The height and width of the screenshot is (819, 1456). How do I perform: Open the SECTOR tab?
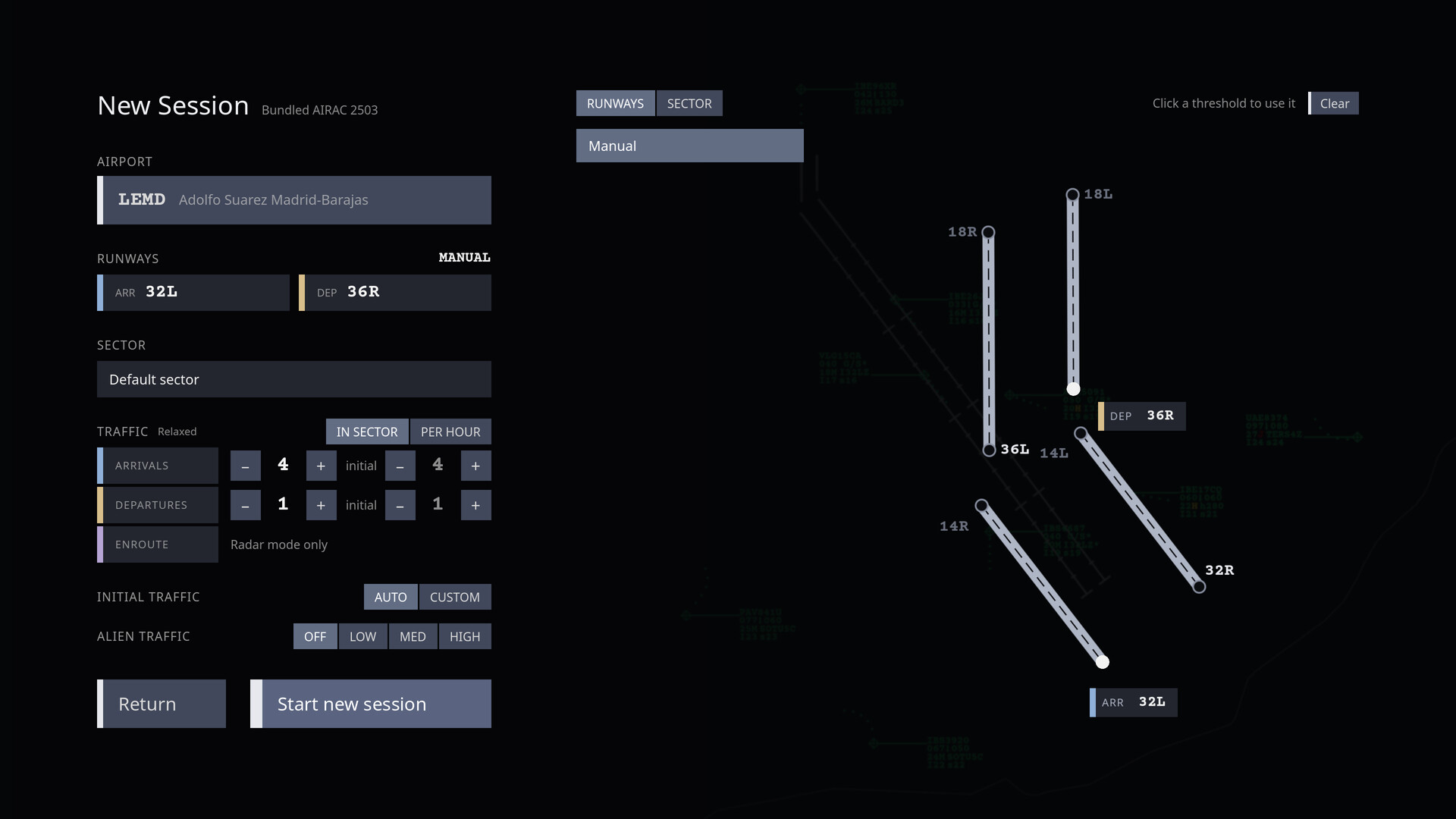tap(689, 103)
